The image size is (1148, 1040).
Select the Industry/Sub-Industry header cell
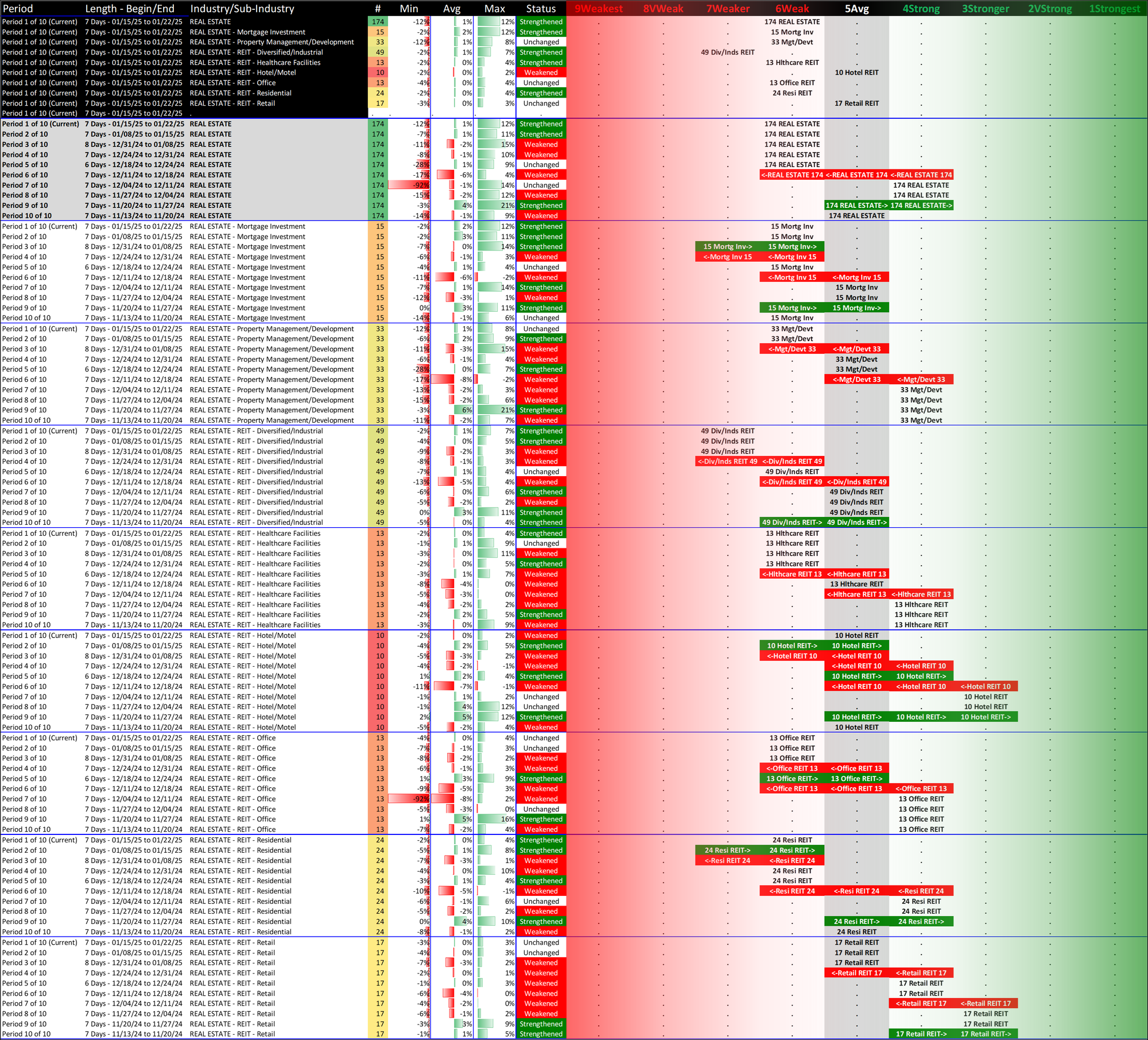pyautogui.click(x=242, y=9)
